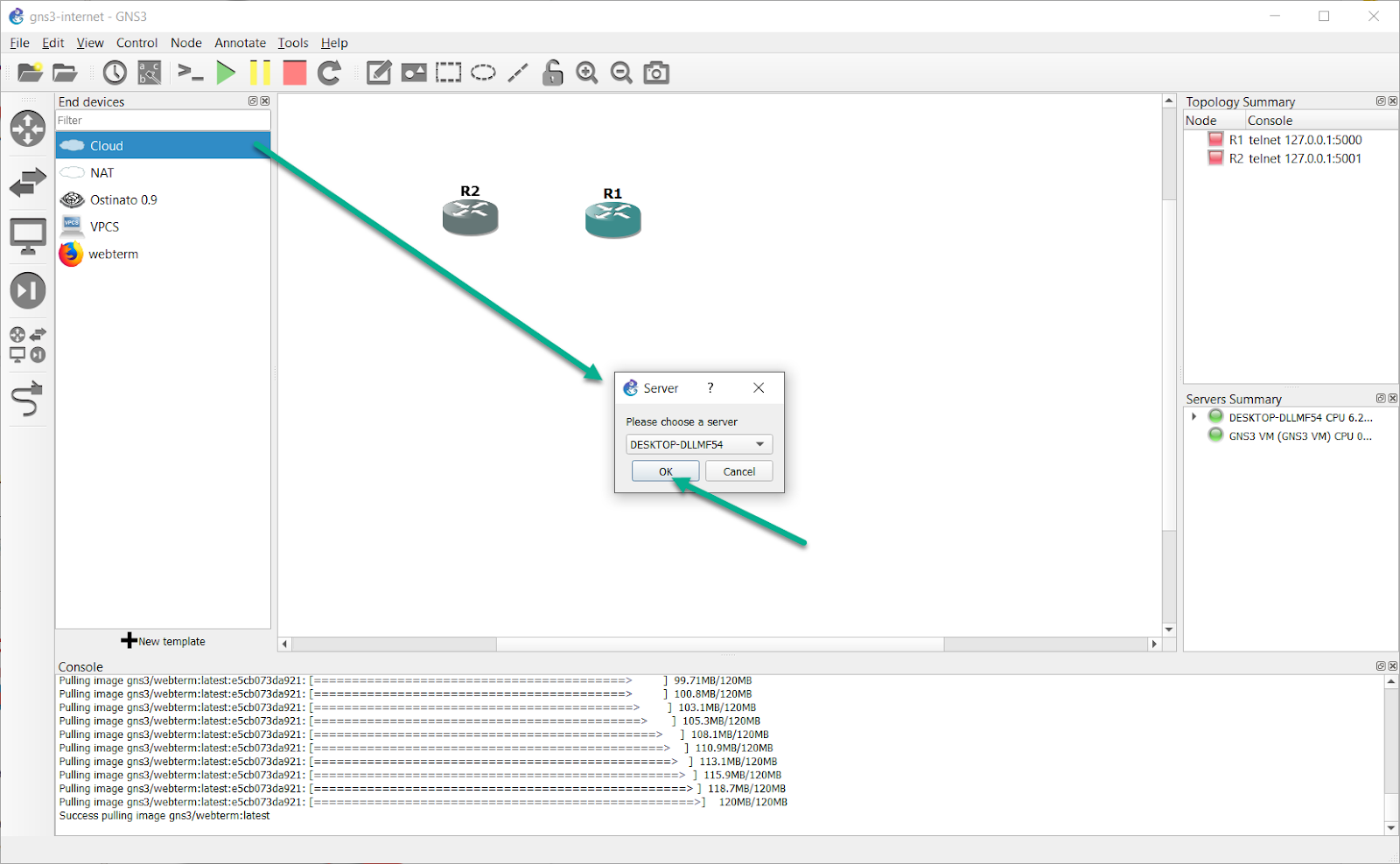Select the Draw a rectangle tool
This screenshot has height=864, width=1400.
pos(449,73)
